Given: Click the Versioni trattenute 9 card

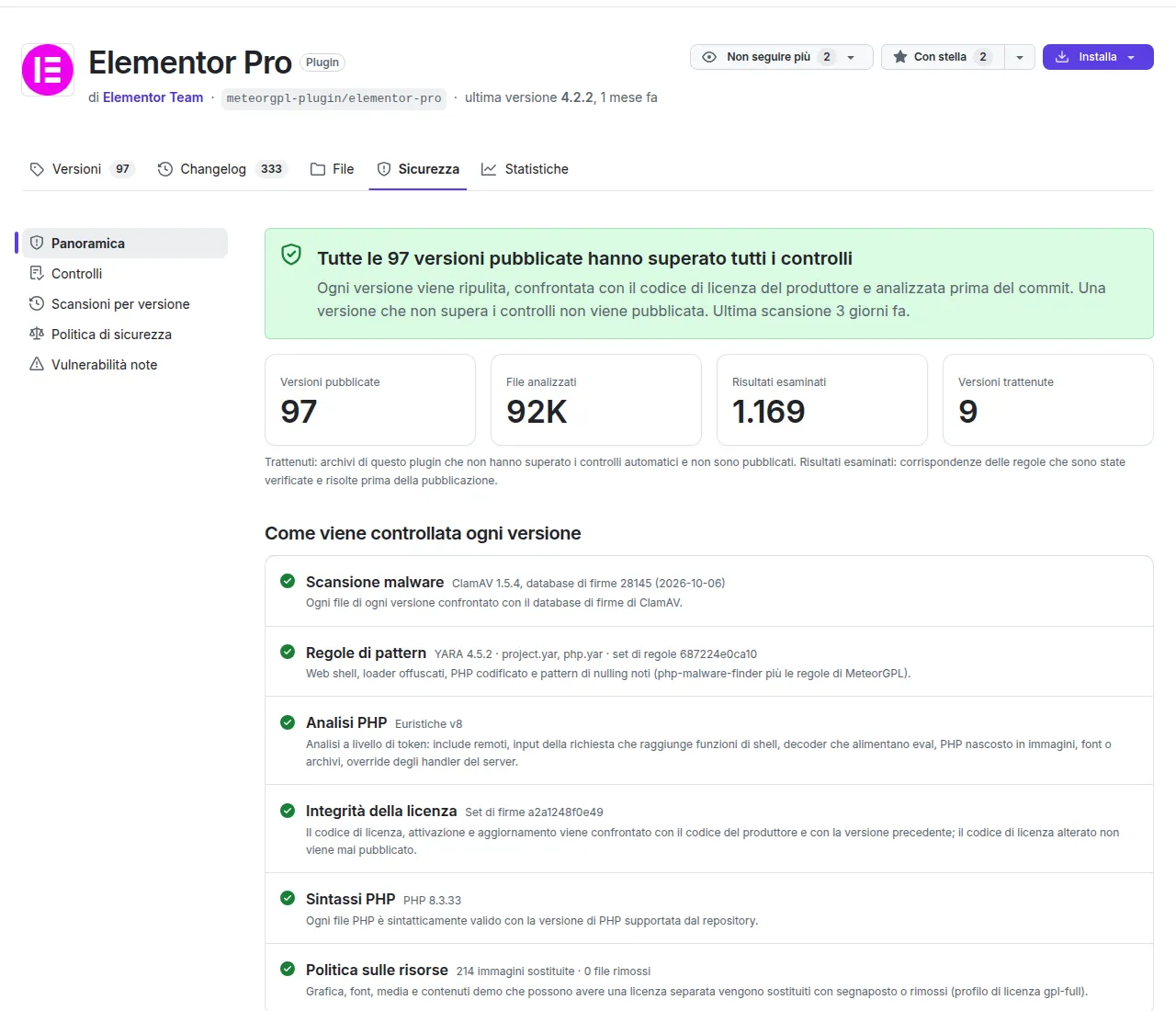Looking at the screenshot, I should (x=1048, y=400).
